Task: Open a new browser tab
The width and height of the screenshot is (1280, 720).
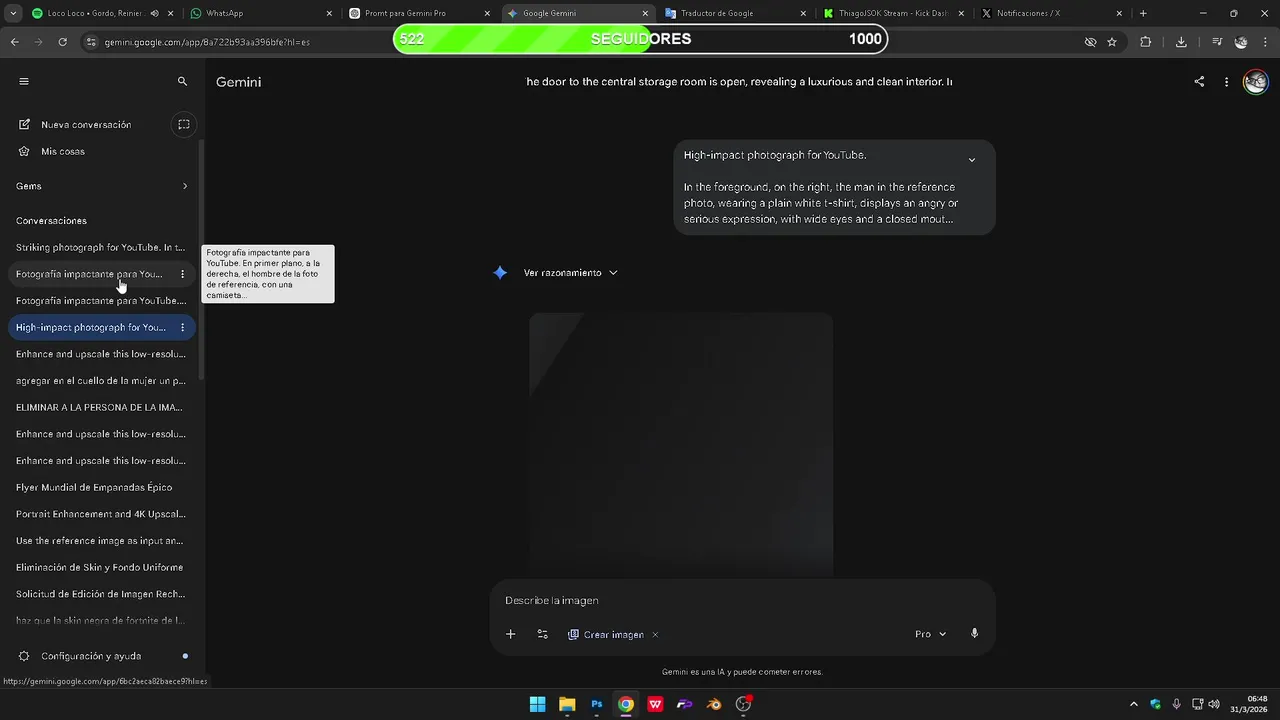Action: click(x=1143, y=14)
